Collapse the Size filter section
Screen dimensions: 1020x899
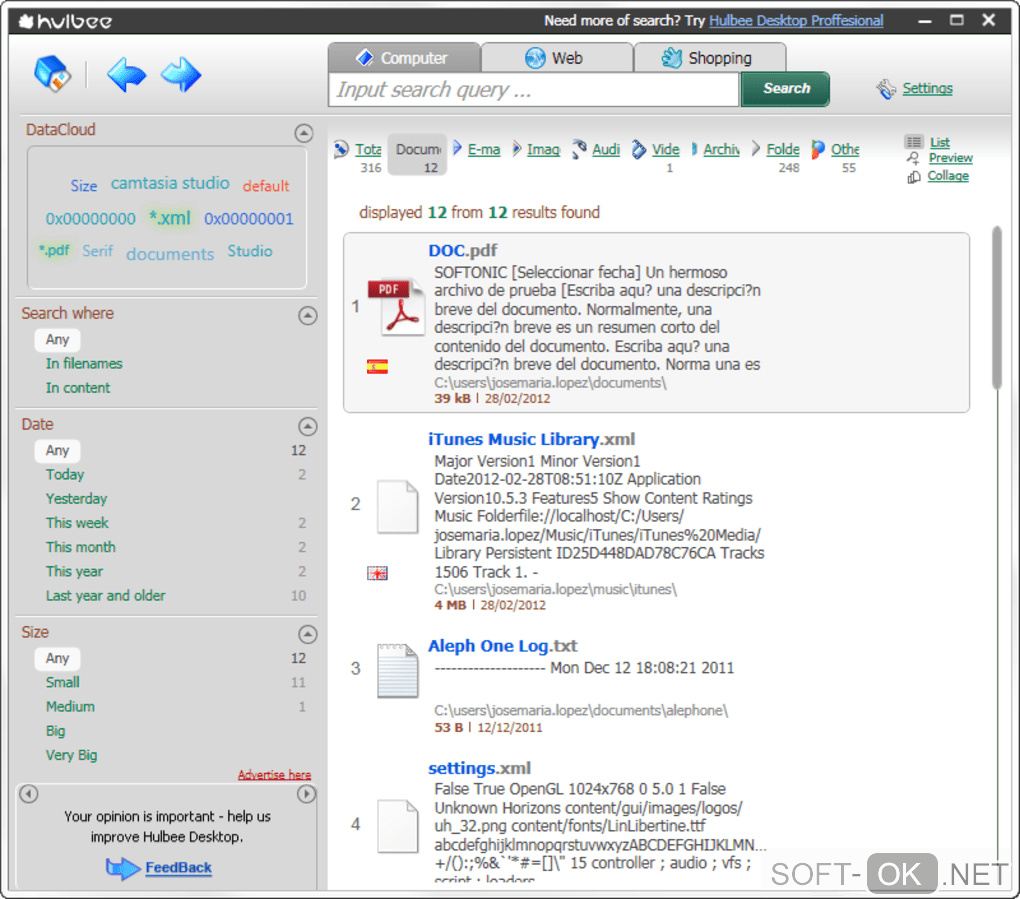coord(308,634)
